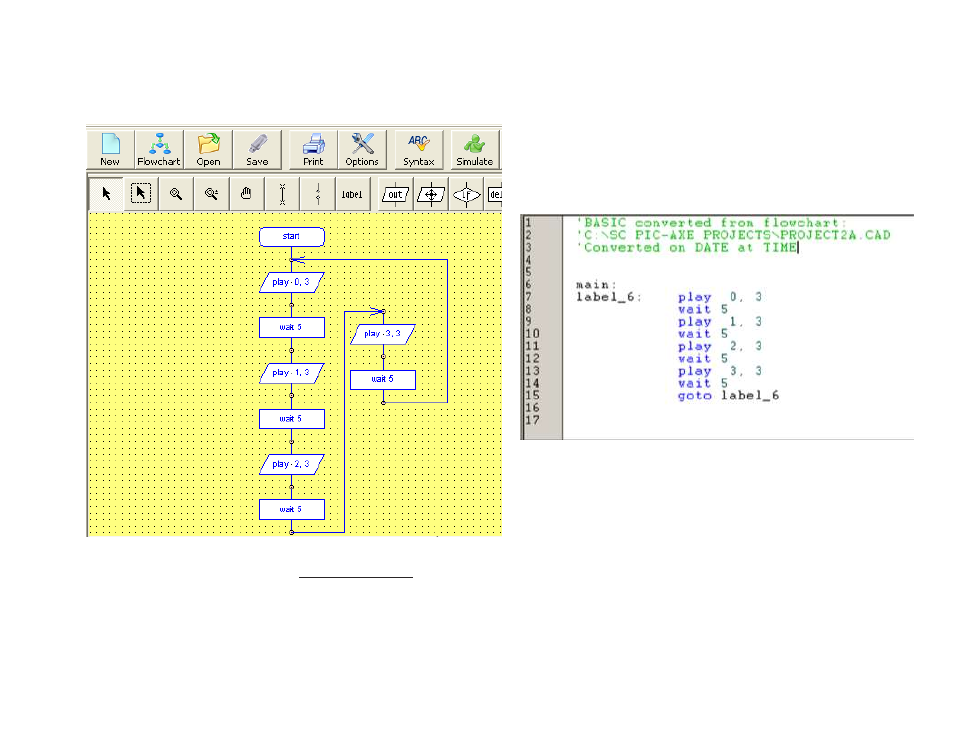Viewport: 954px width, 737px height.
Task: Click the 'goto label_6' code line
Action: click(728, 396)
